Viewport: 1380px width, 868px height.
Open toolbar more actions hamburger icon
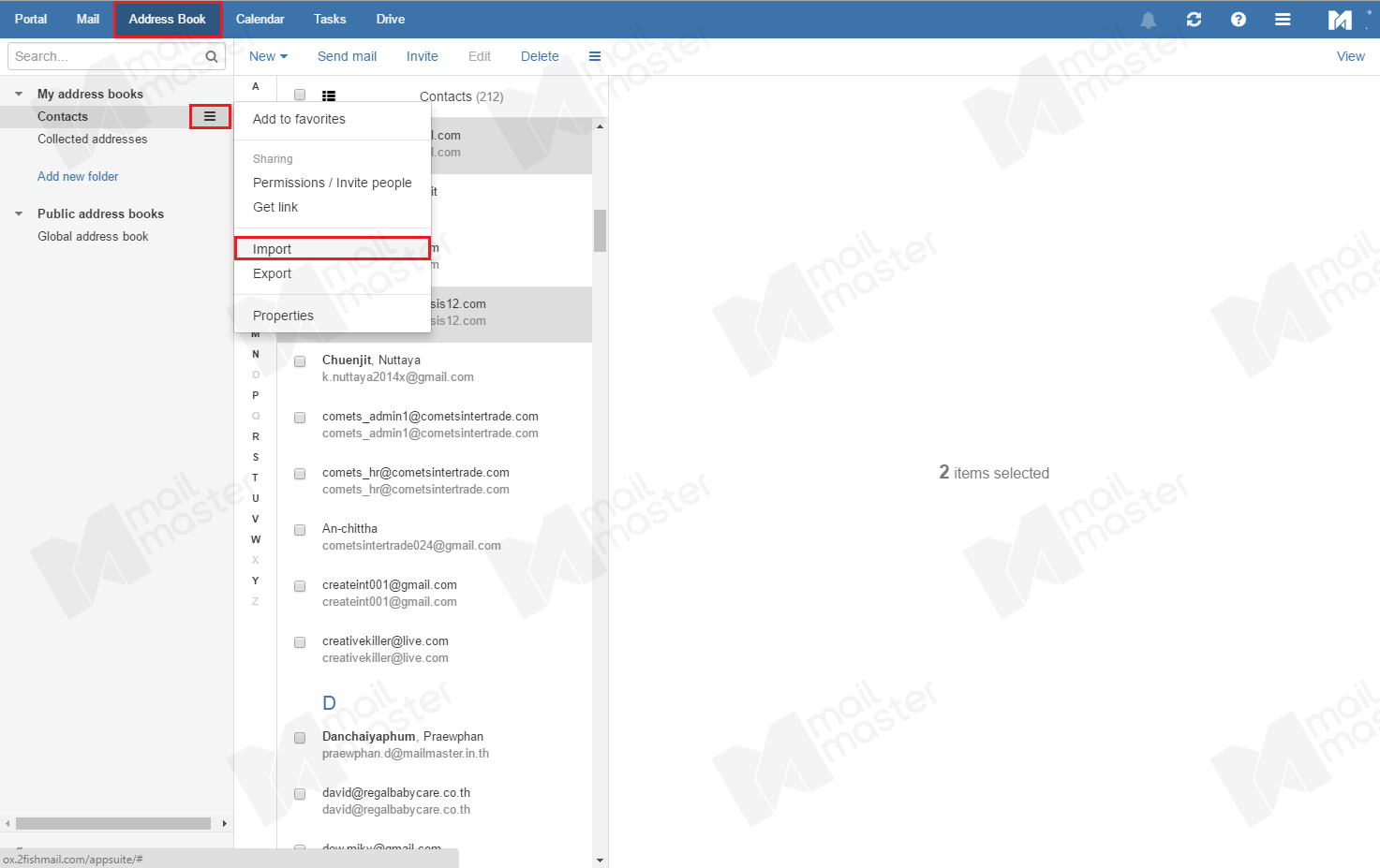coord(594,56)
